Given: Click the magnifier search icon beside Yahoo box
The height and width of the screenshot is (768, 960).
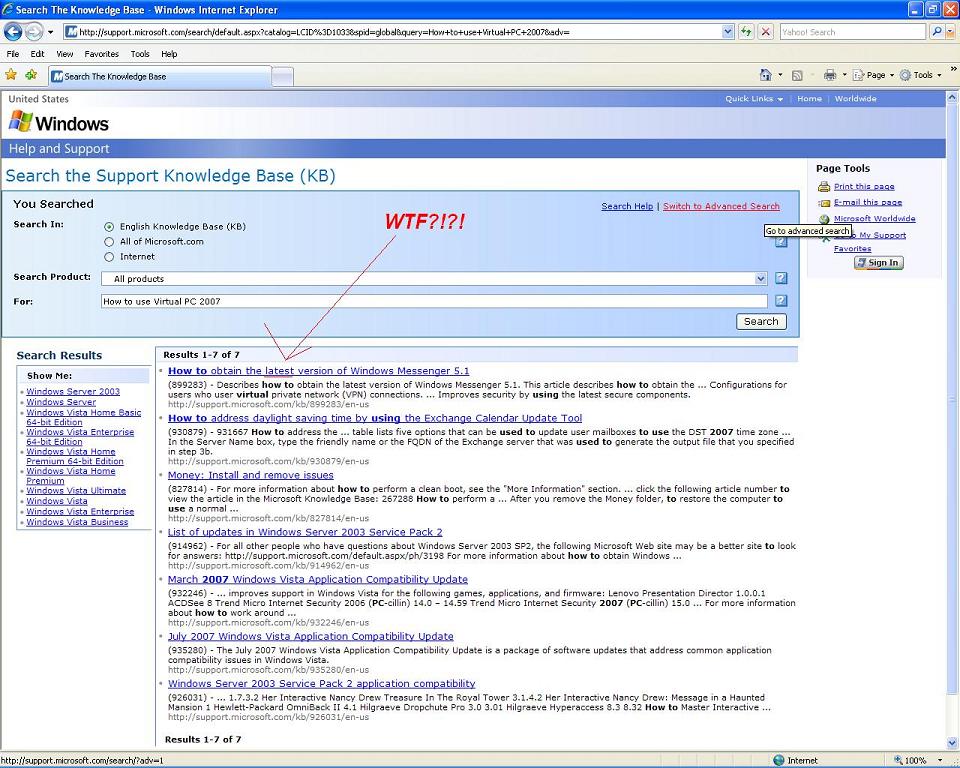Looking at the screenshot, I should point(936,32).
